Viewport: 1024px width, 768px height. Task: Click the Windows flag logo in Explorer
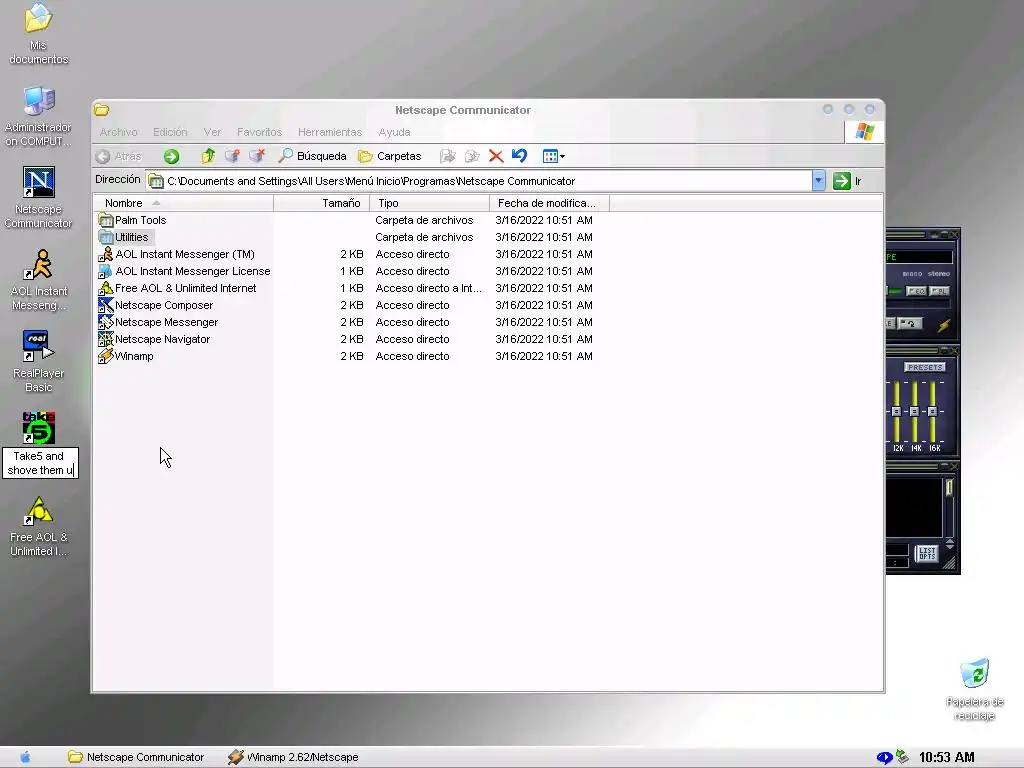point(865,132)
